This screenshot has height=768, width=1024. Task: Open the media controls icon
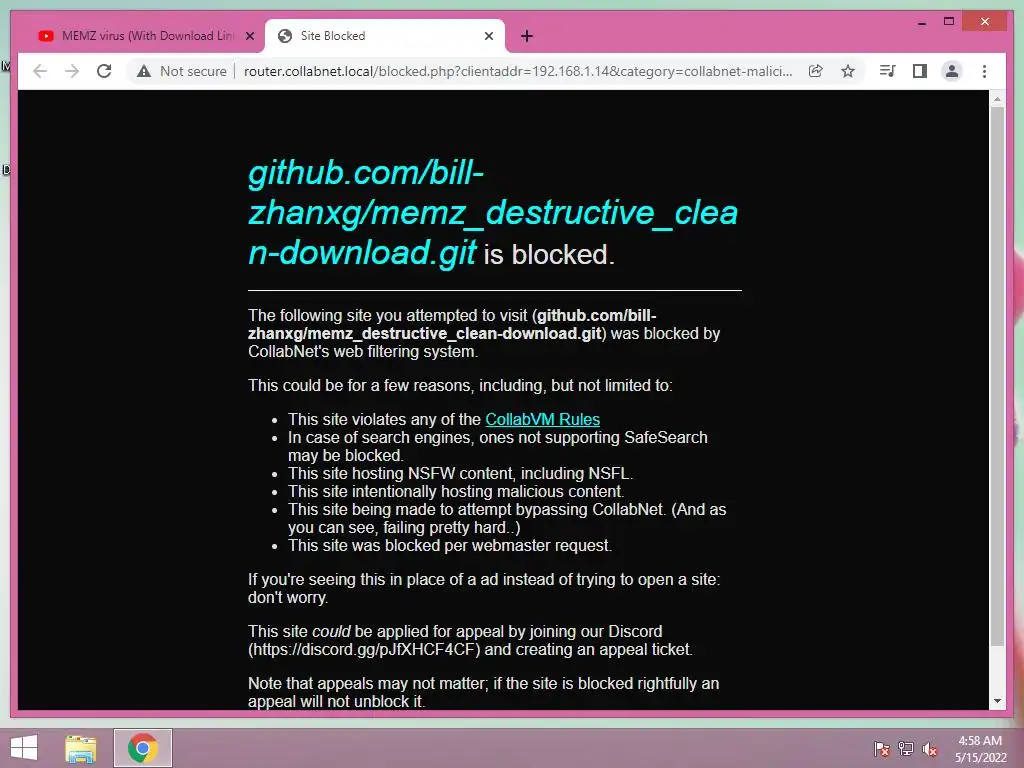pos(887,71)
